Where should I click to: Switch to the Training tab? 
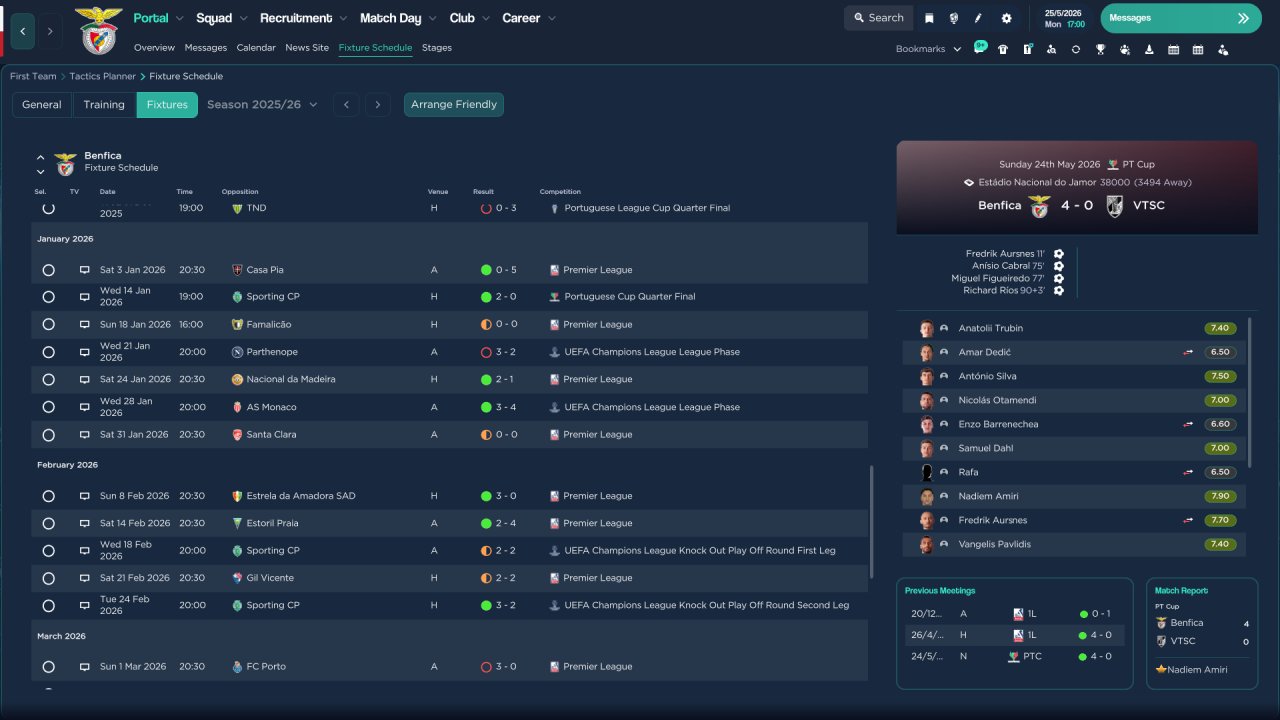tap(104, 105)
